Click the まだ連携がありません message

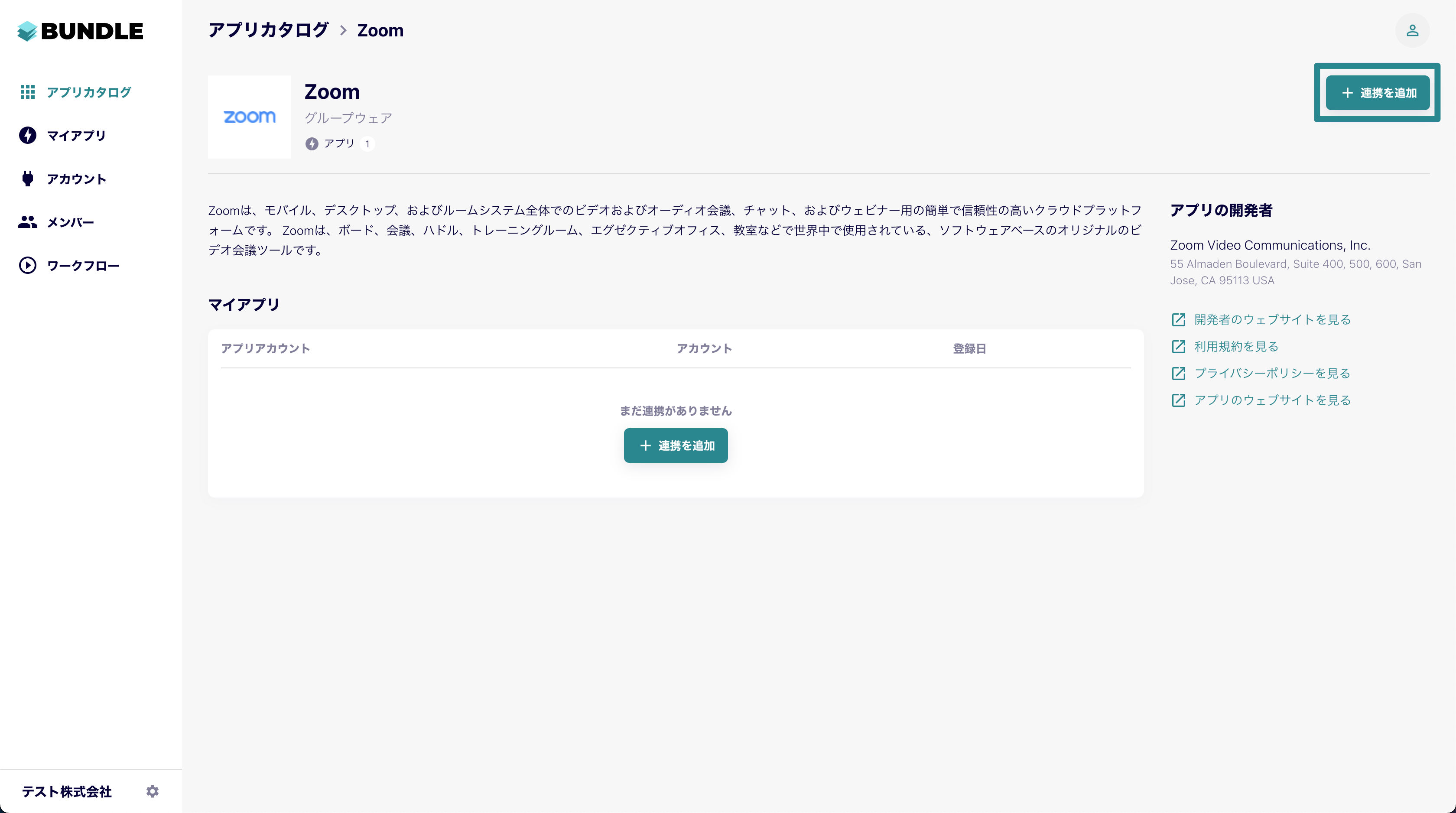676,411
